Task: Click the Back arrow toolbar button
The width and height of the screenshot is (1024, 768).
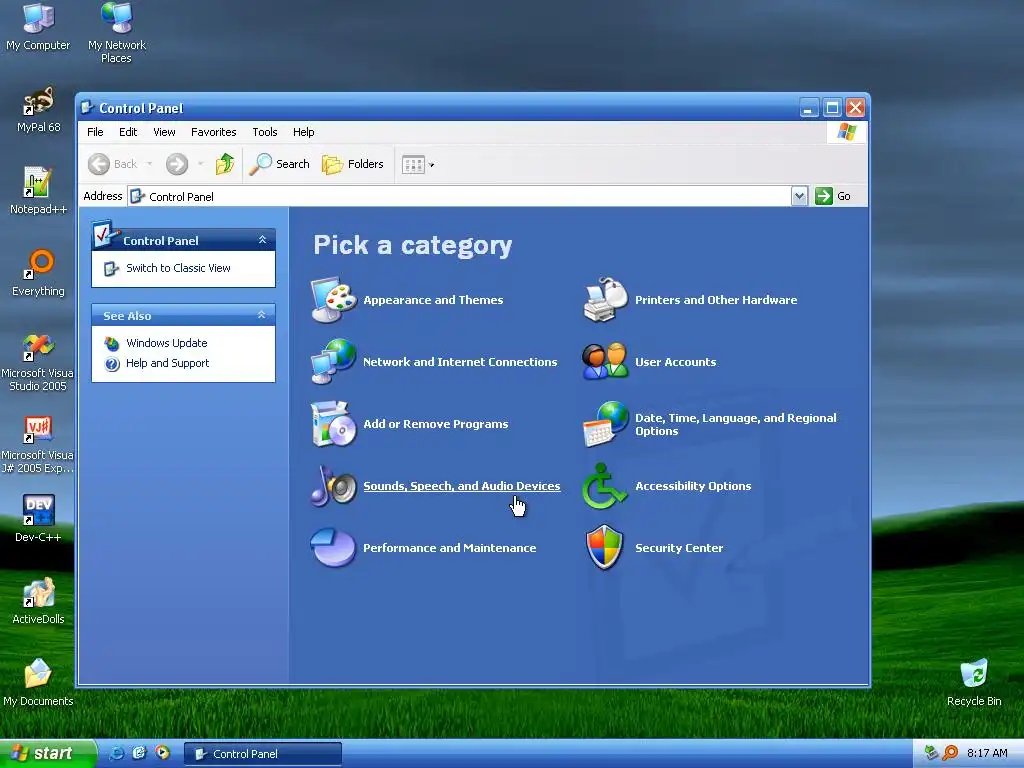Action: pos(113,164)
